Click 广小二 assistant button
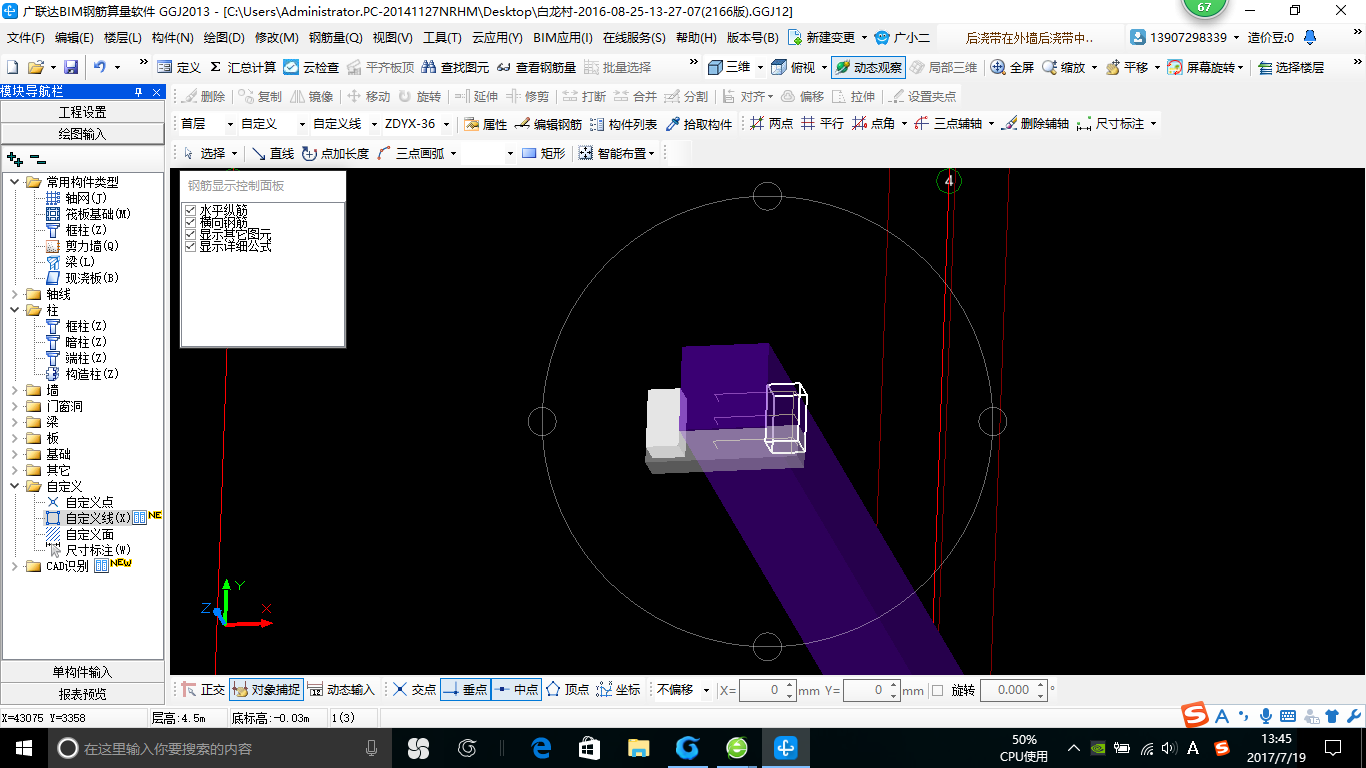The height and width of the screenshot is (768, 1366). click(x=902, y=38)
